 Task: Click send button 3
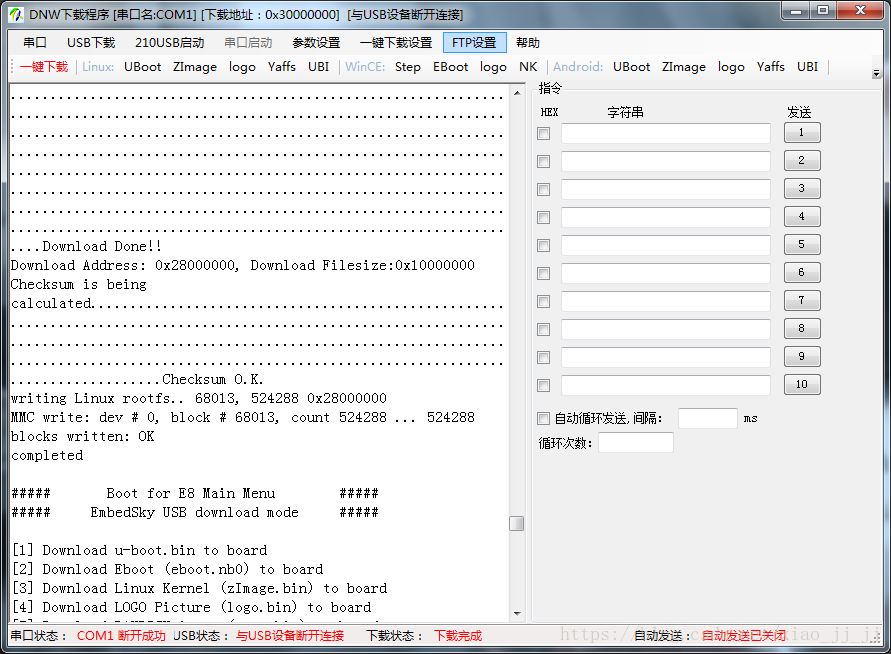point(802,188)
